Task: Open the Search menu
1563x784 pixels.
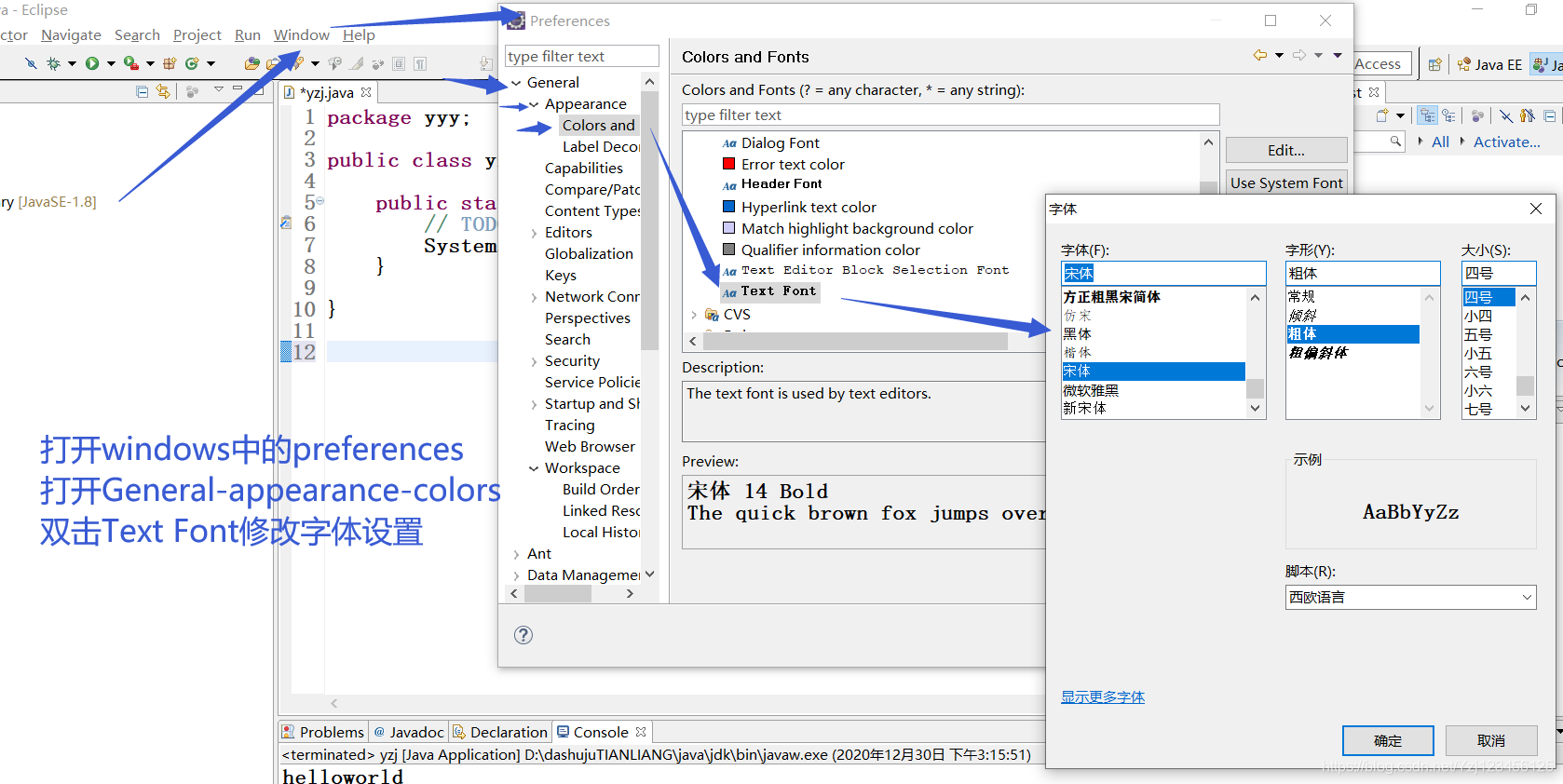Action: tap(137, 34)
